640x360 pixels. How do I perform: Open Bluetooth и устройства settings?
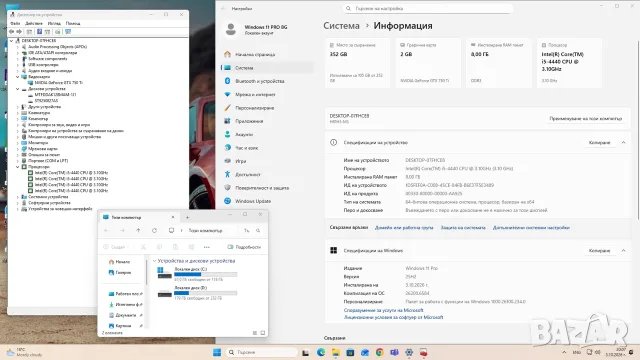coord(268,81)
